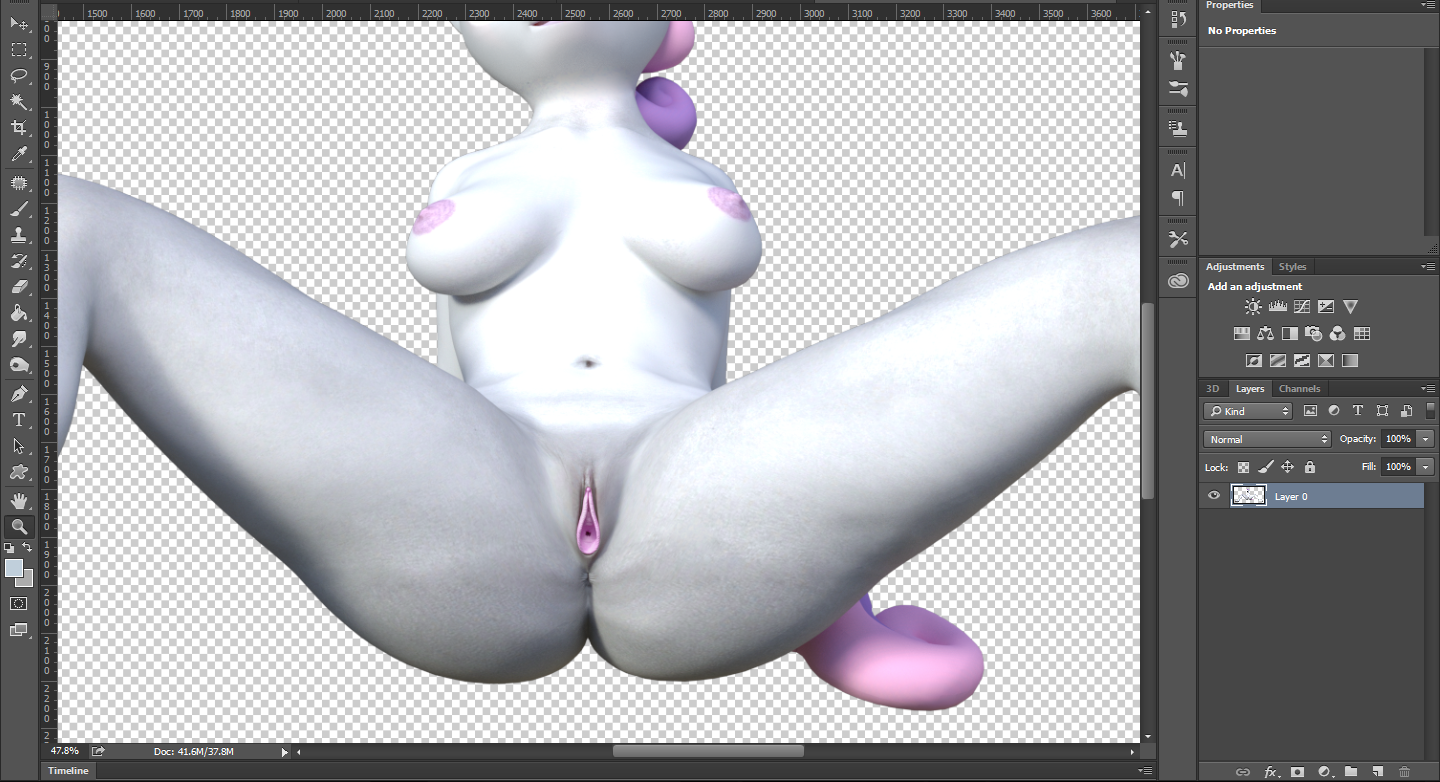Viewport: 1440px width, 782px height.
Task: Select the Crop tool
Action: pos(19,128)
